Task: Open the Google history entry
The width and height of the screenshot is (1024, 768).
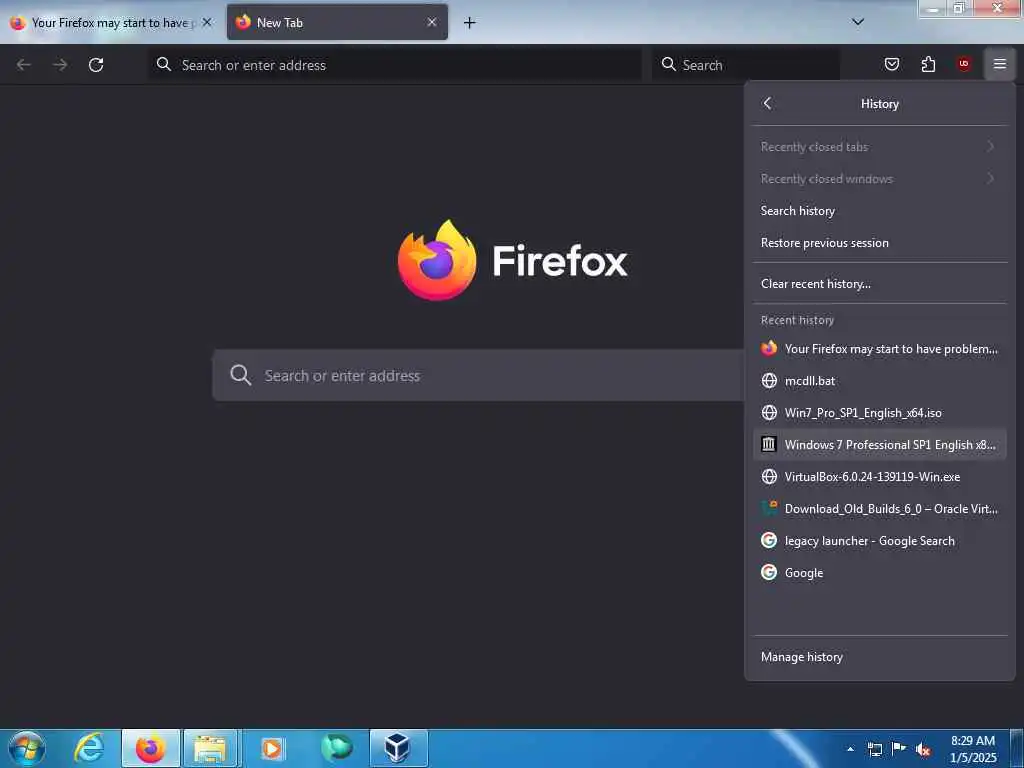Action: [x=879, y=573]
